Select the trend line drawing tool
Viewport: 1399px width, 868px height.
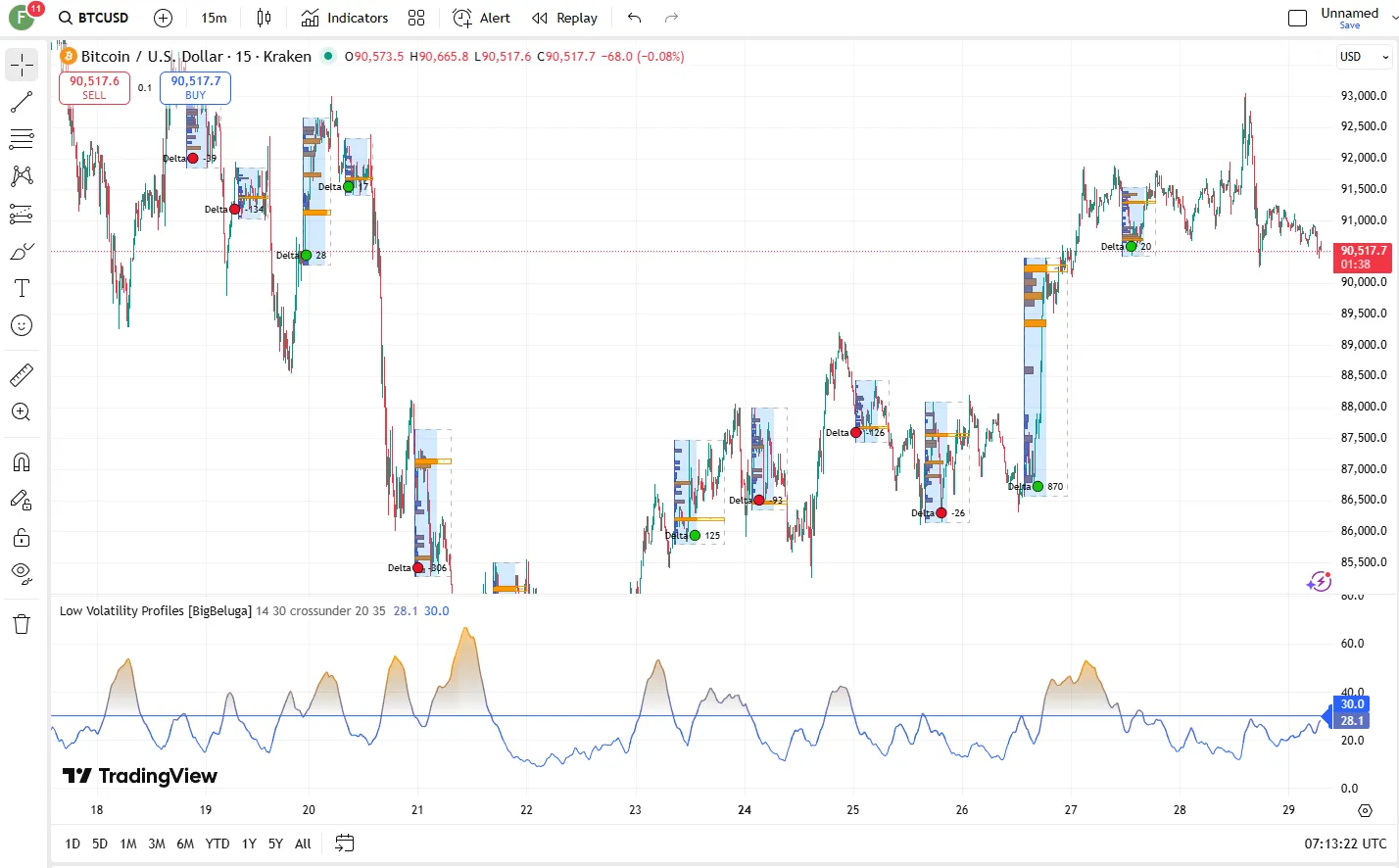(x=22, y=102)
